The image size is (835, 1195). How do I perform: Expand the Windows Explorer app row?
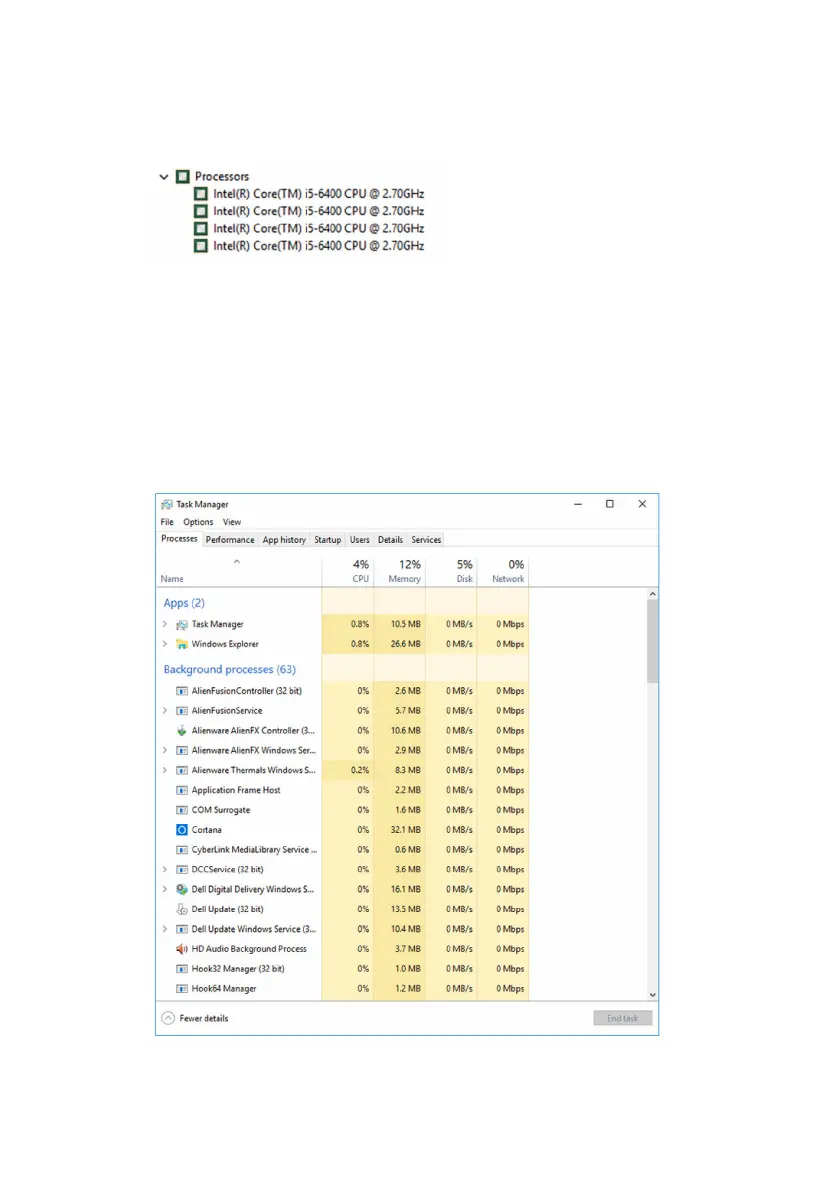(165, 644)
